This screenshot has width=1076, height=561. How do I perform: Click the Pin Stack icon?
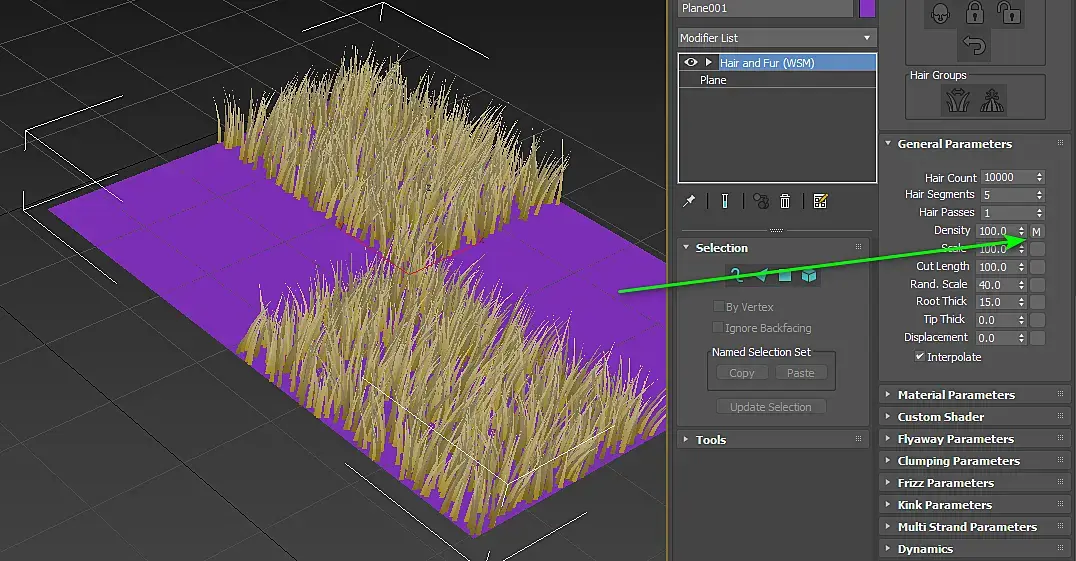point(689,201)
